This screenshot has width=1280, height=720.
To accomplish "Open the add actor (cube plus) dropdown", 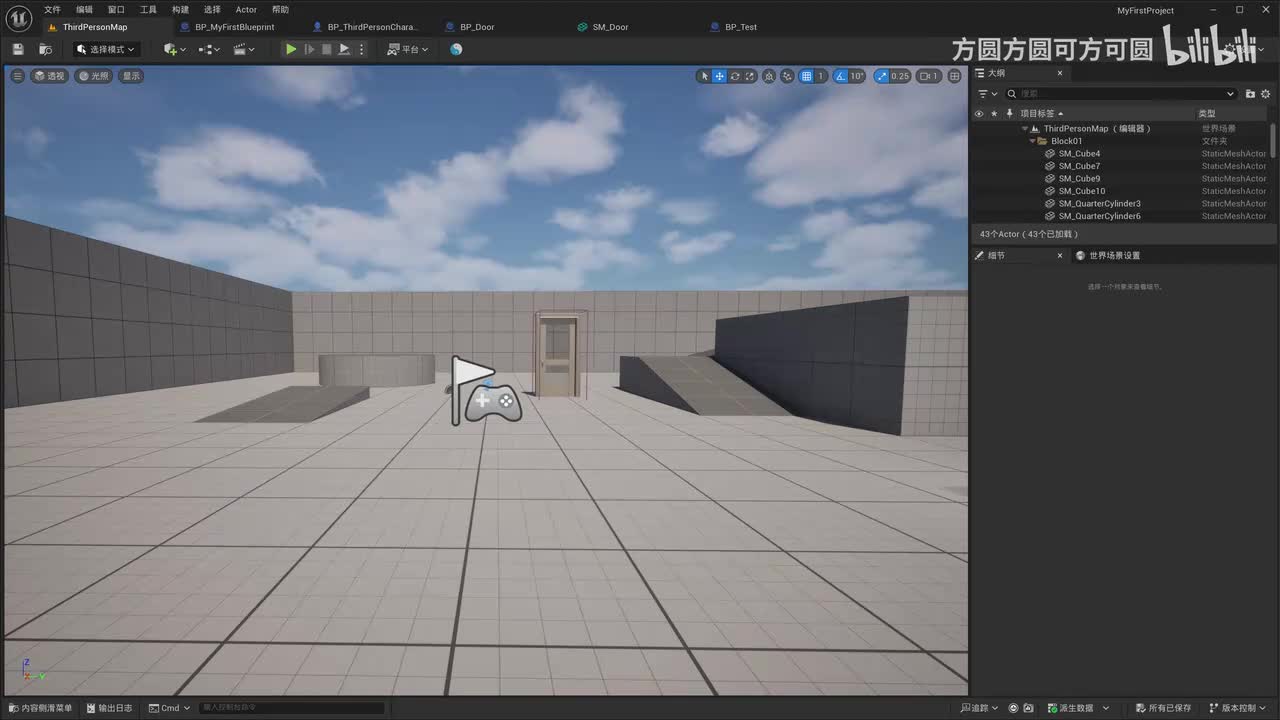I will click(174, 49).
